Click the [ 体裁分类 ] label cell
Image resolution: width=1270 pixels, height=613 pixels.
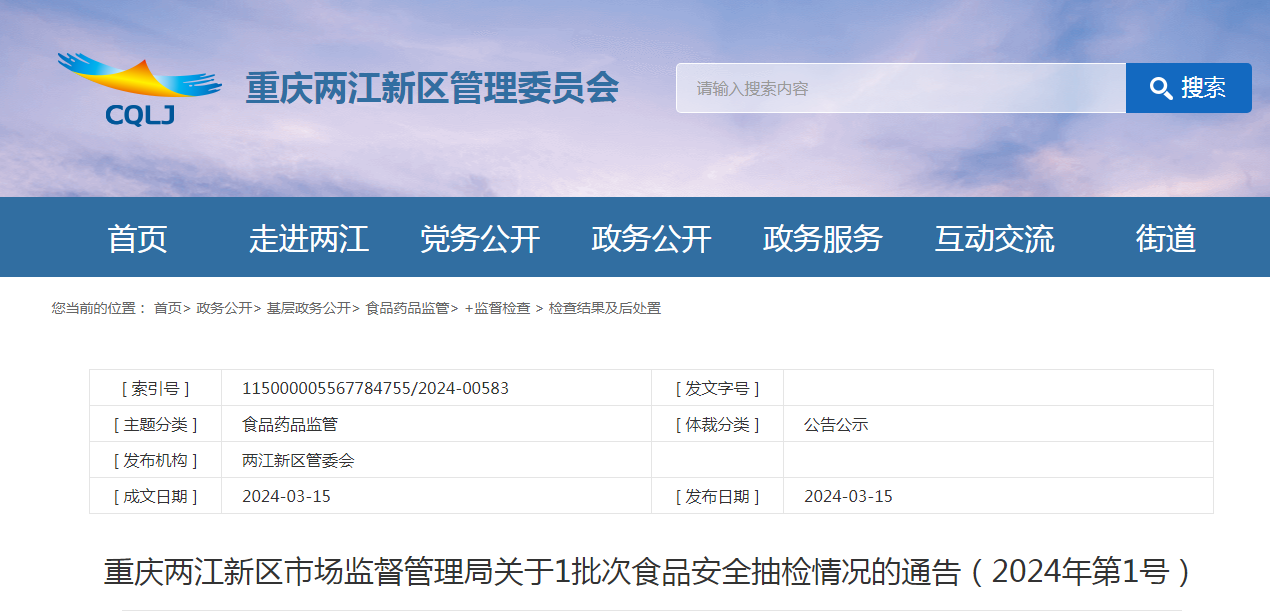(717, 424)
